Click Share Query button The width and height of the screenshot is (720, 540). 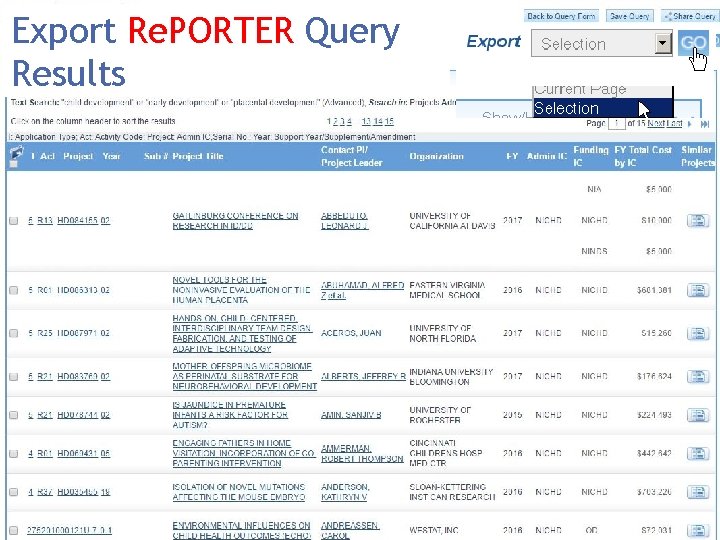click(x=690, y=16)
